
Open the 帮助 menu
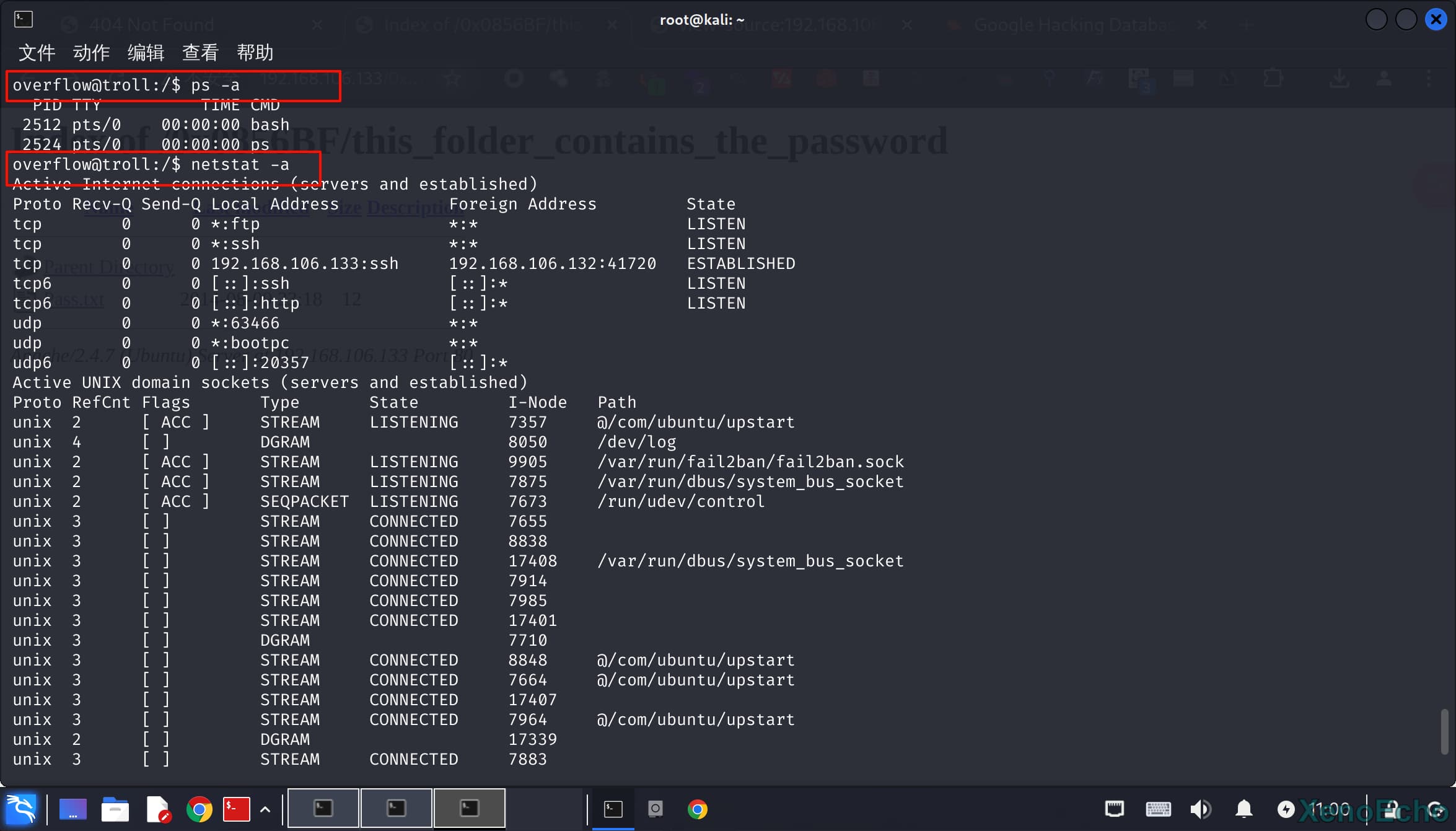tap(255, 53)
